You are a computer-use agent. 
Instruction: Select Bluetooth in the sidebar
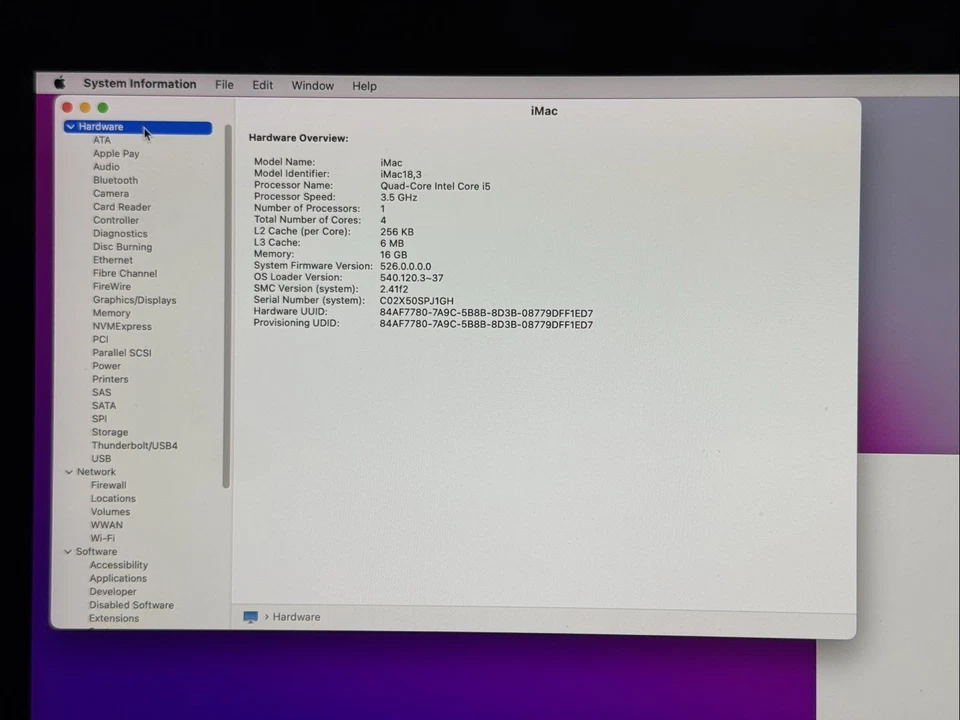[115, 180]
